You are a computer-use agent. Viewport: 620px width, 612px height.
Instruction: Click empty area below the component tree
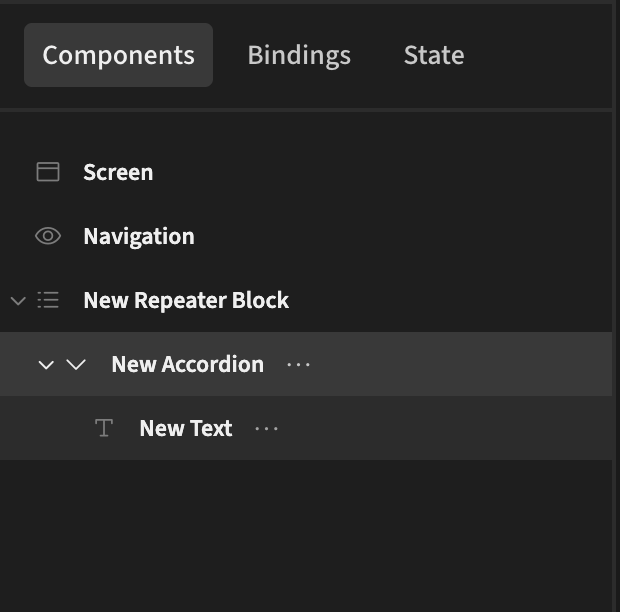pyautogui.click(x=306, y=536)
